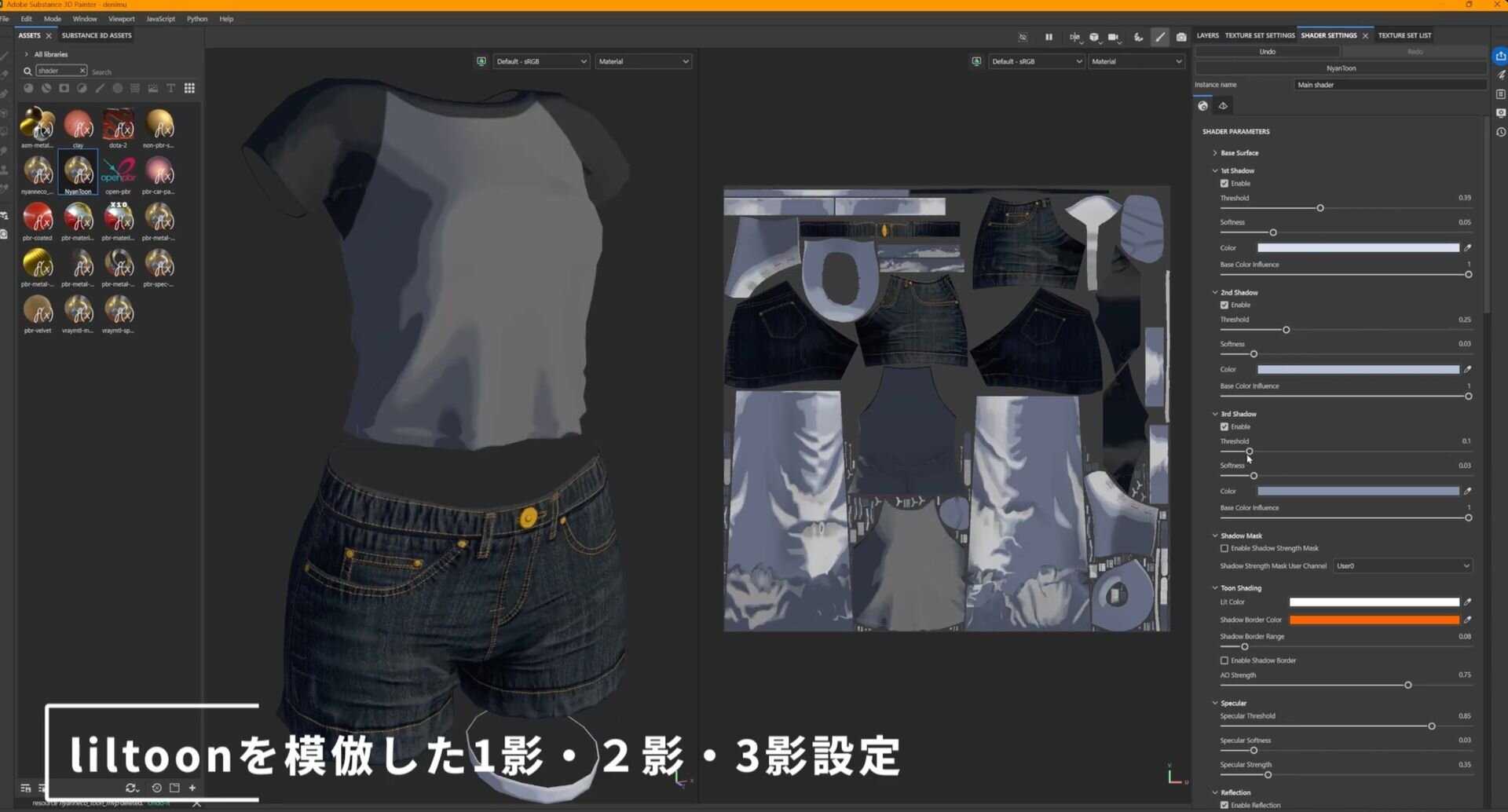Collapse the 3rd Shadow section
This screenshot has height=812, width=1508.
coord(1215,415)
